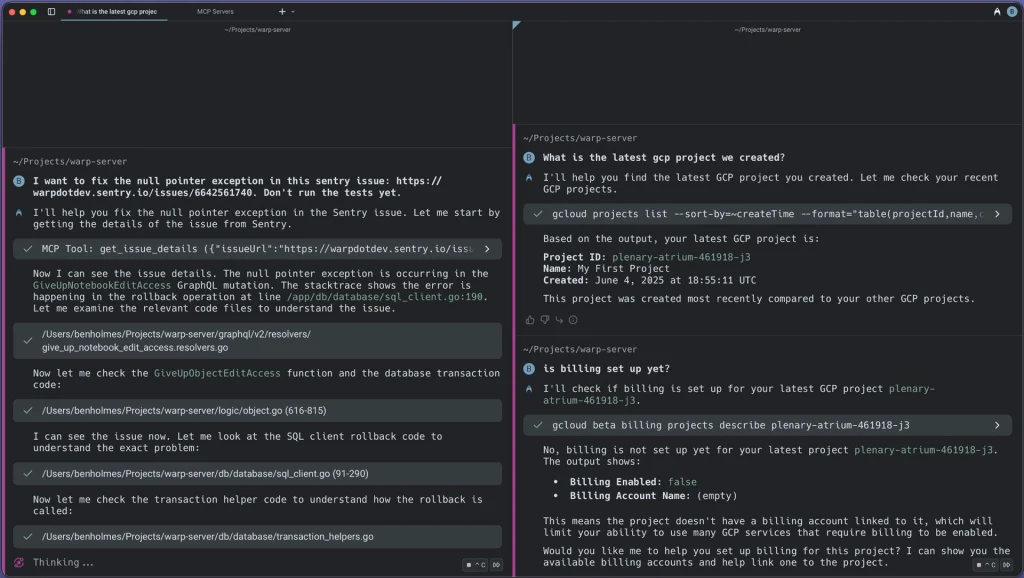Click the left pane ~/Projects/warp-server header

257,29
